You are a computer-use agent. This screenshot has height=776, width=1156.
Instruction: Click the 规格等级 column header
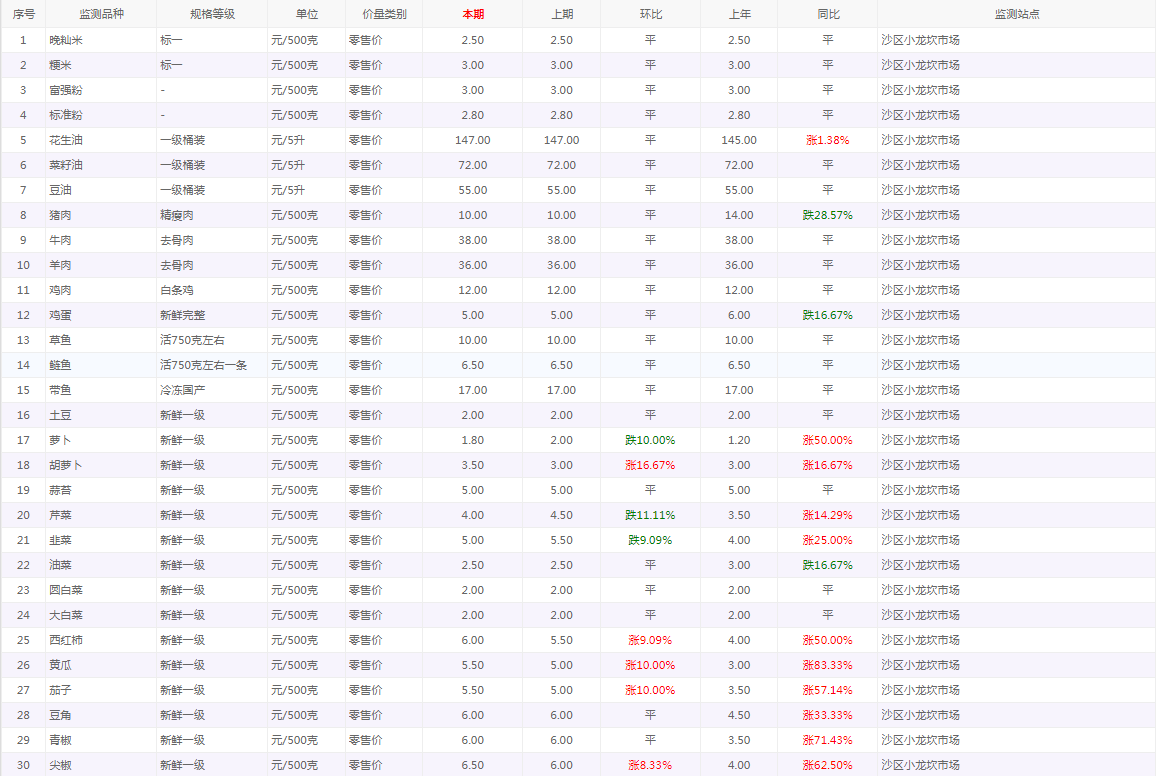pyautogui.click(x=212, y=14)
